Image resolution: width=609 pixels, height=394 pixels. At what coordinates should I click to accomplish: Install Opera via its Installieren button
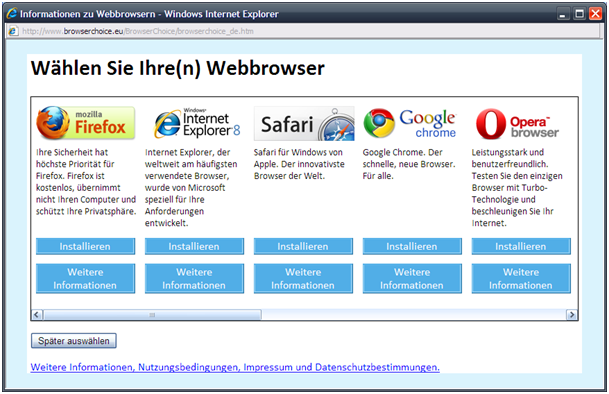[x=521, y=246]
